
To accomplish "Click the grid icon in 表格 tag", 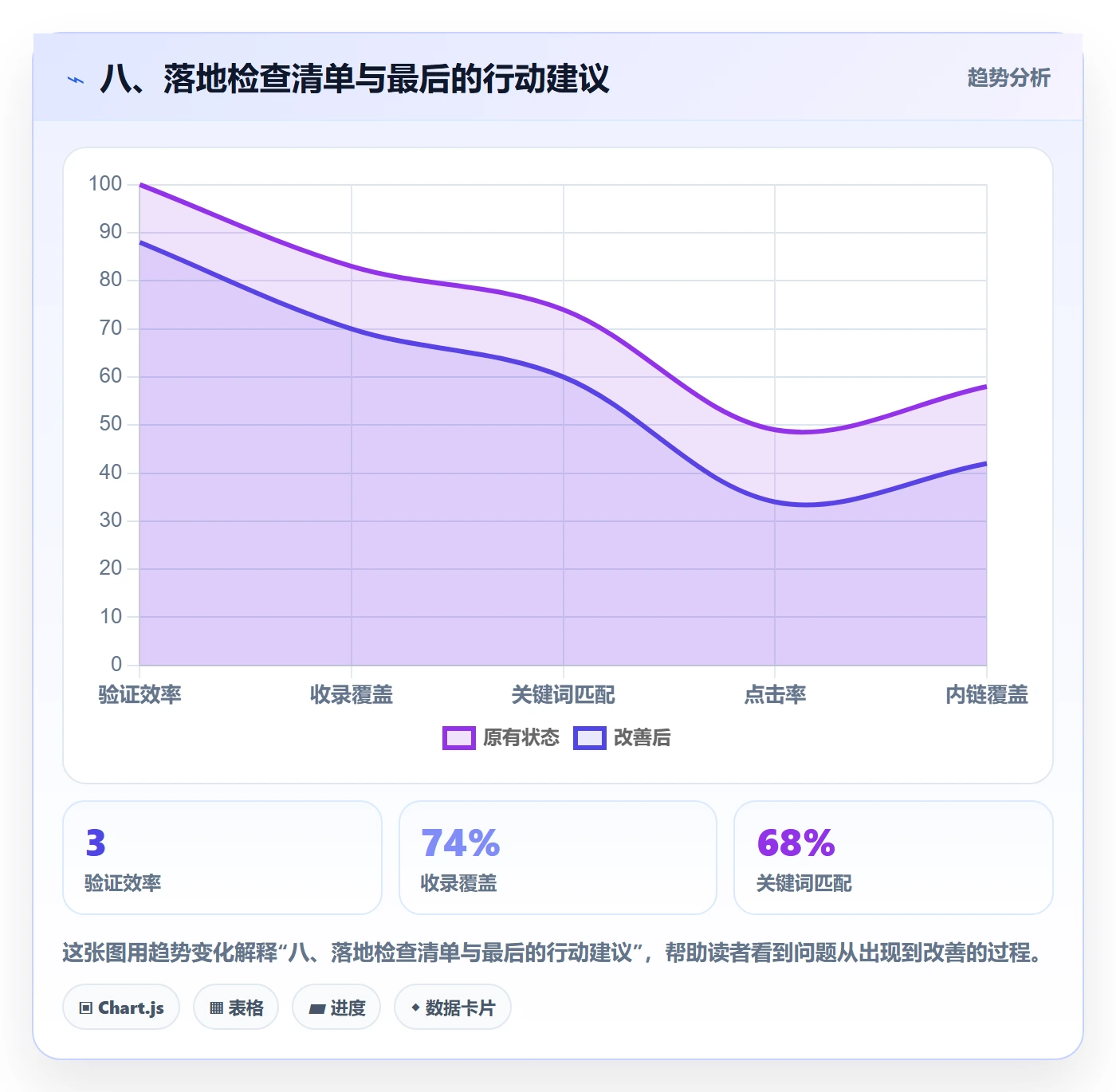I will coord(216,1008).
